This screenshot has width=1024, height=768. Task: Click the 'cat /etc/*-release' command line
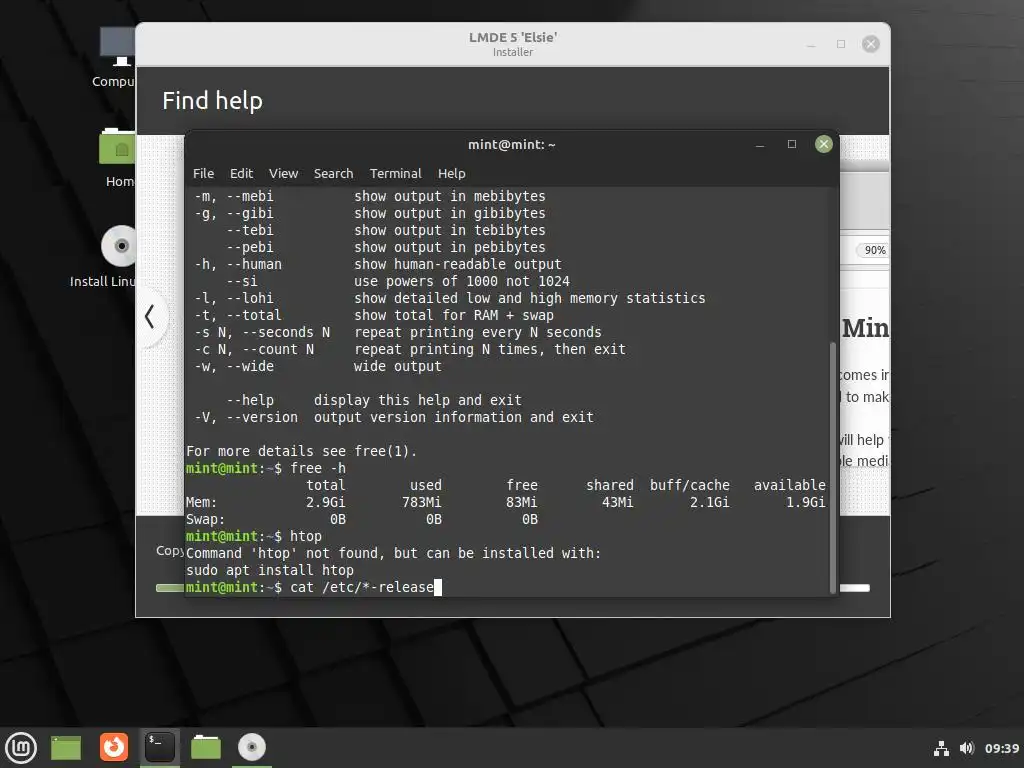pyautogui.click(x=362, y=587)
